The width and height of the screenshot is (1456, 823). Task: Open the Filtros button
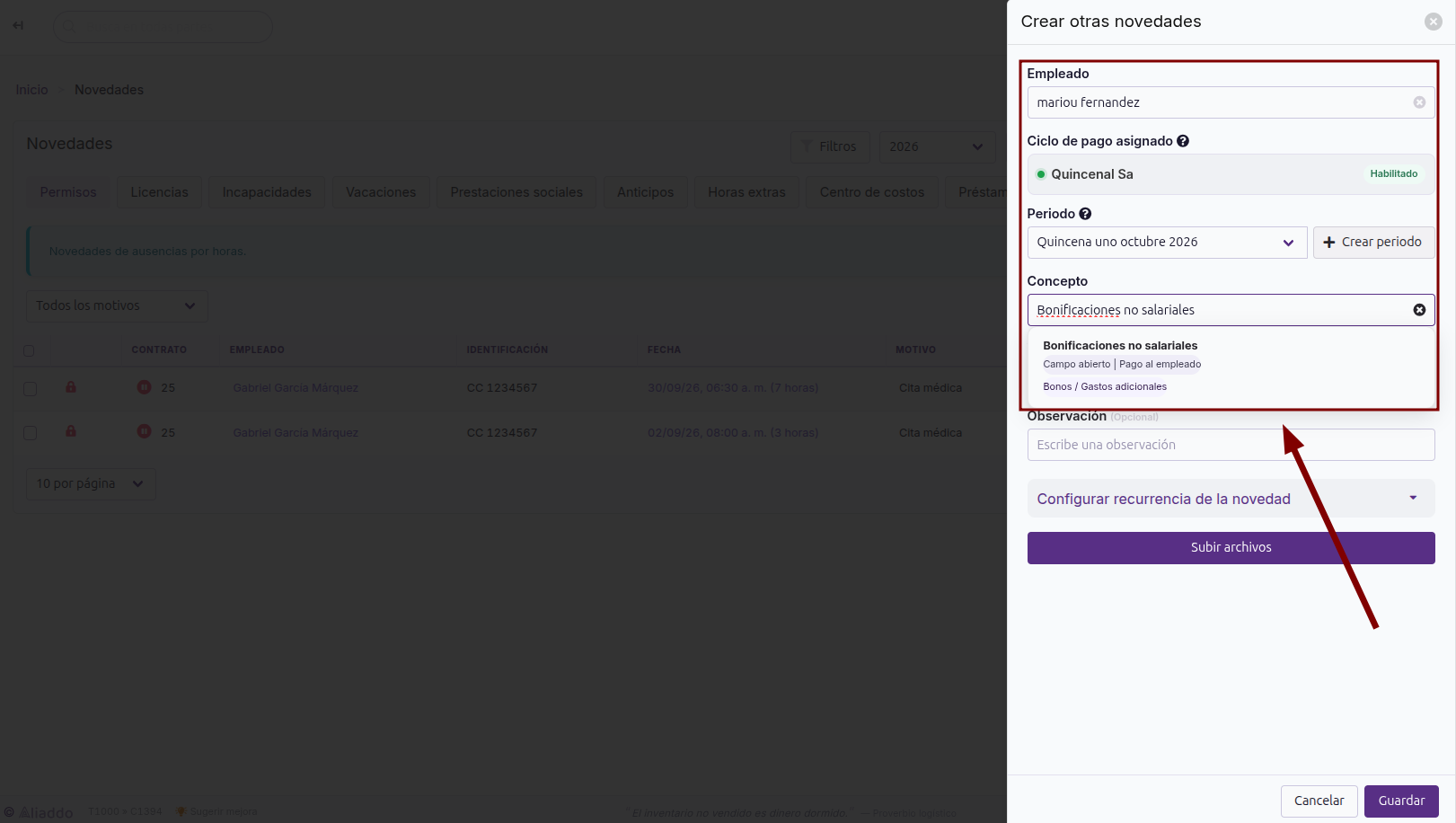(830, 146)
